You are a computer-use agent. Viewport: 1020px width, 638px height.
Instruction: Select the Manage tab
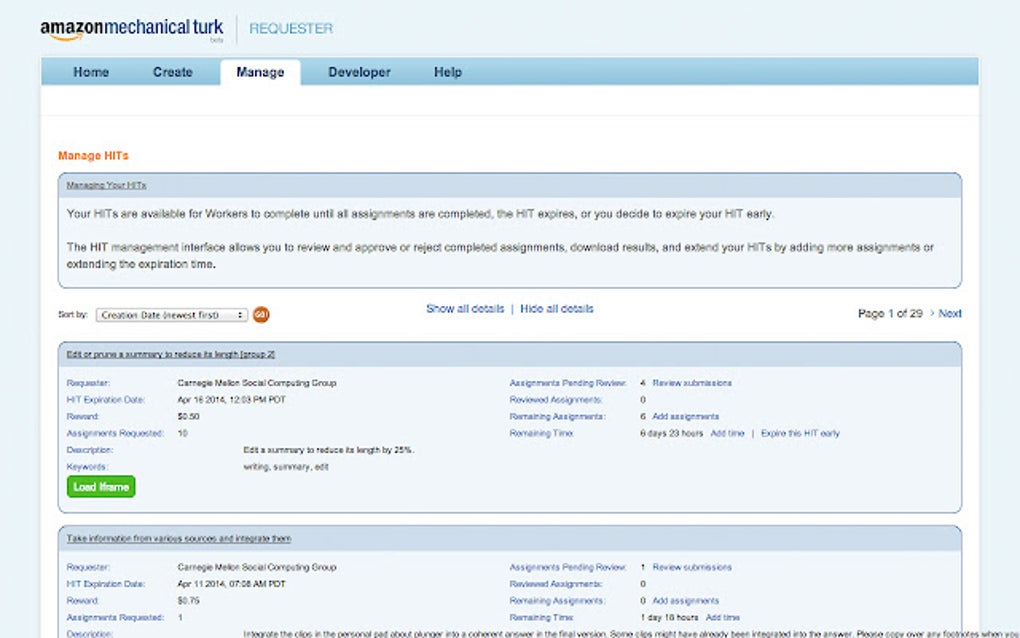[x=260, y=72]
